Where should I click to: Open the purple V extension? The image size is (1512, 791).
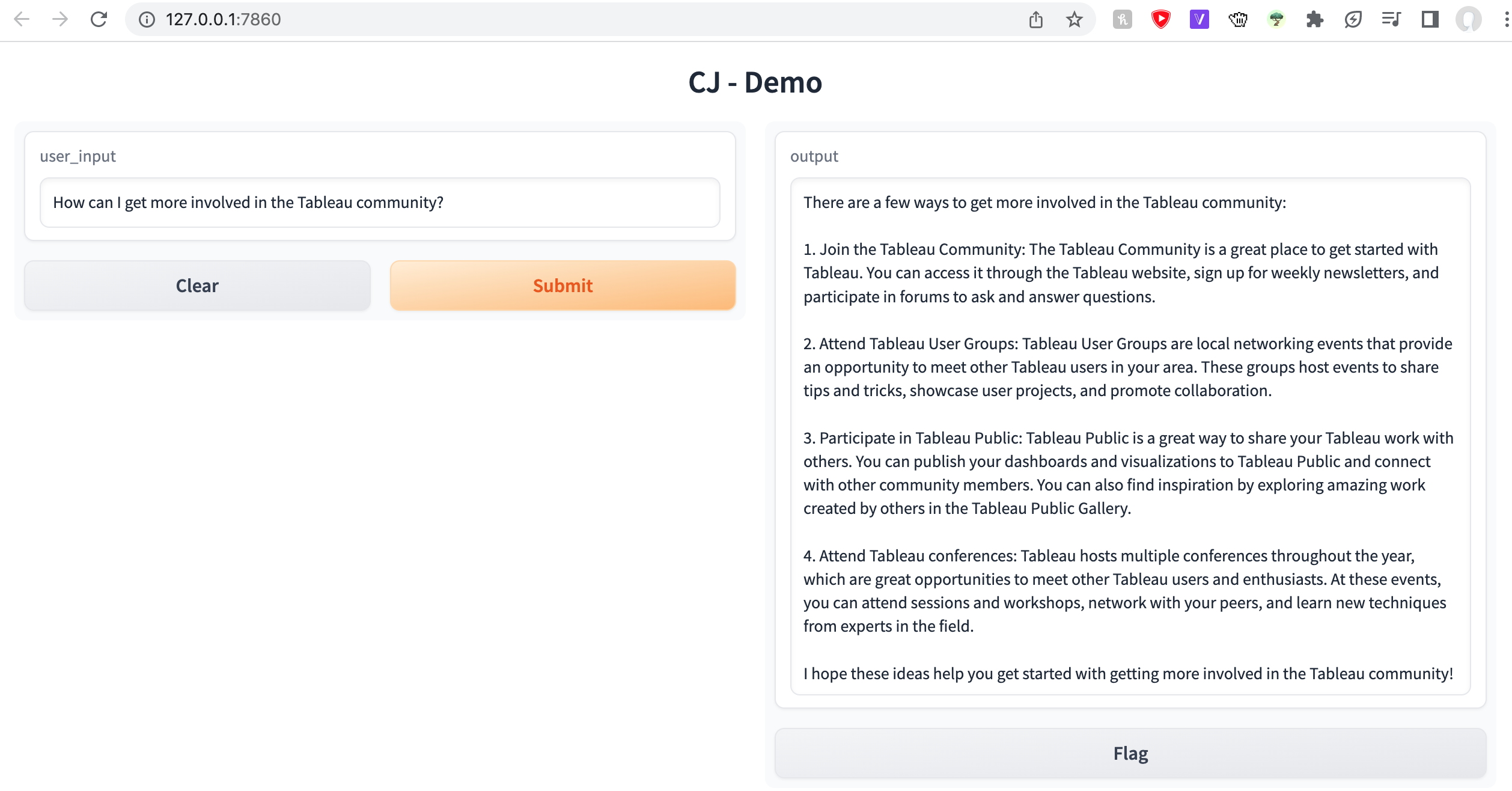1199,20
